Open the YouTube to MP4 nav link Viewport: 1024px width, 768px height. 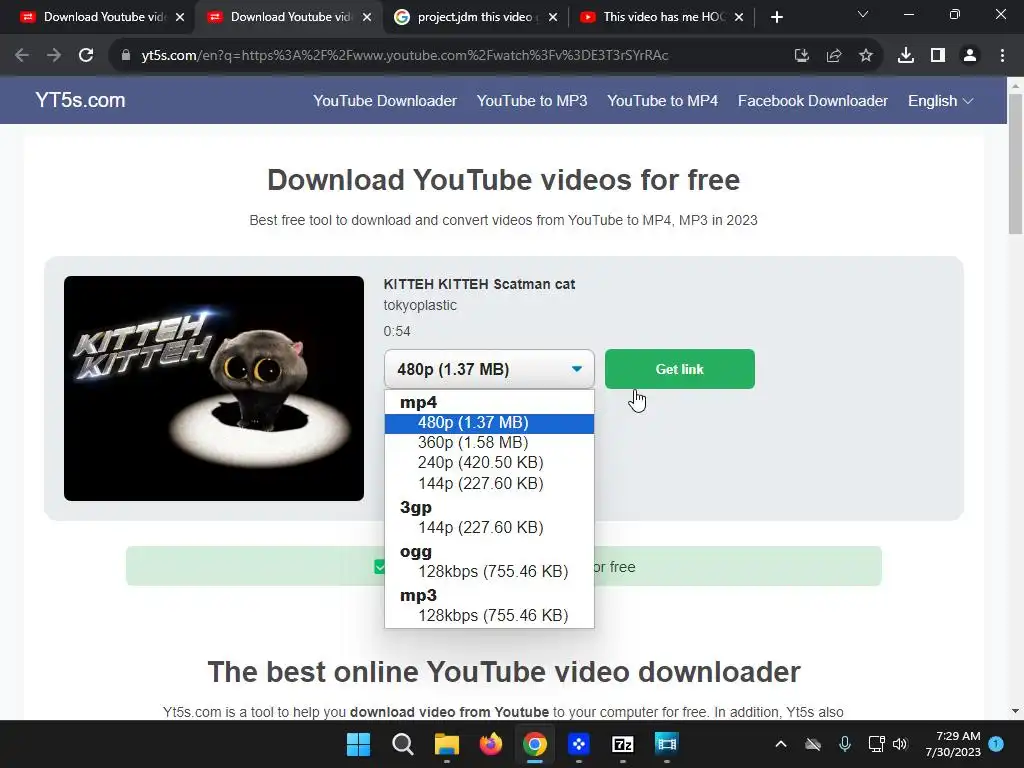[662, 101]
